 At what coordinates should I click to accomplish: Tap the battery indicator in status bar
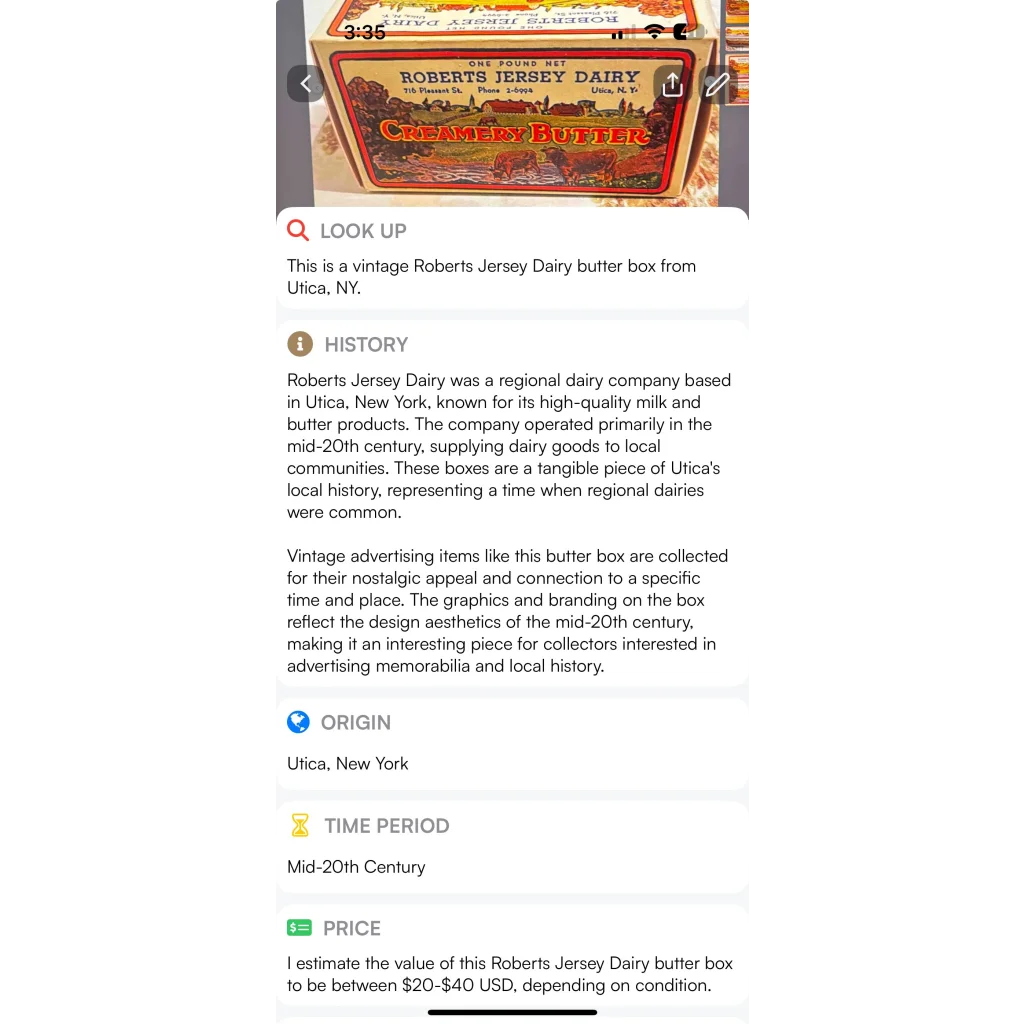point(688,31)
